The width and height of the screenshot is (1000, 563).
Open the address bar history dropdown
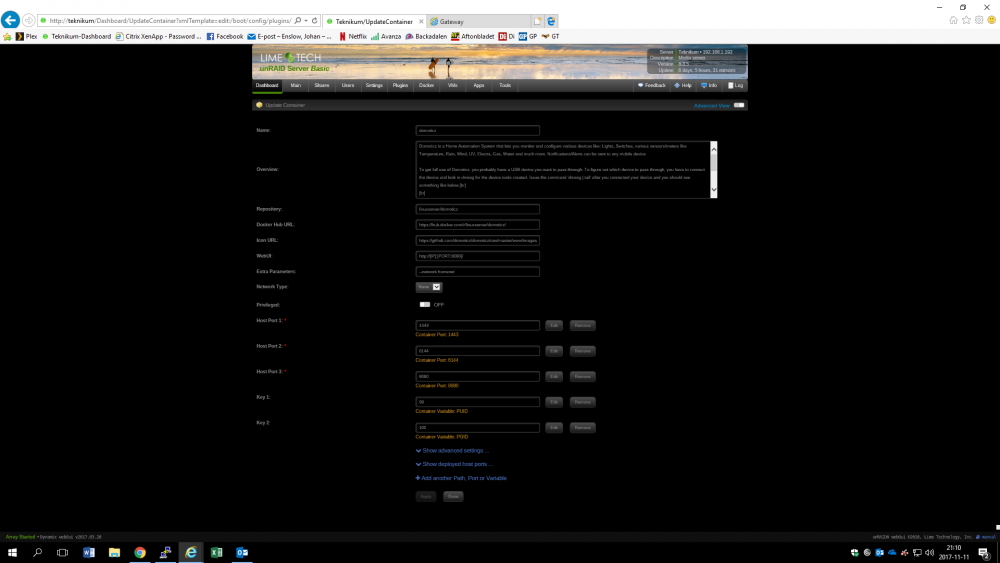306,21
